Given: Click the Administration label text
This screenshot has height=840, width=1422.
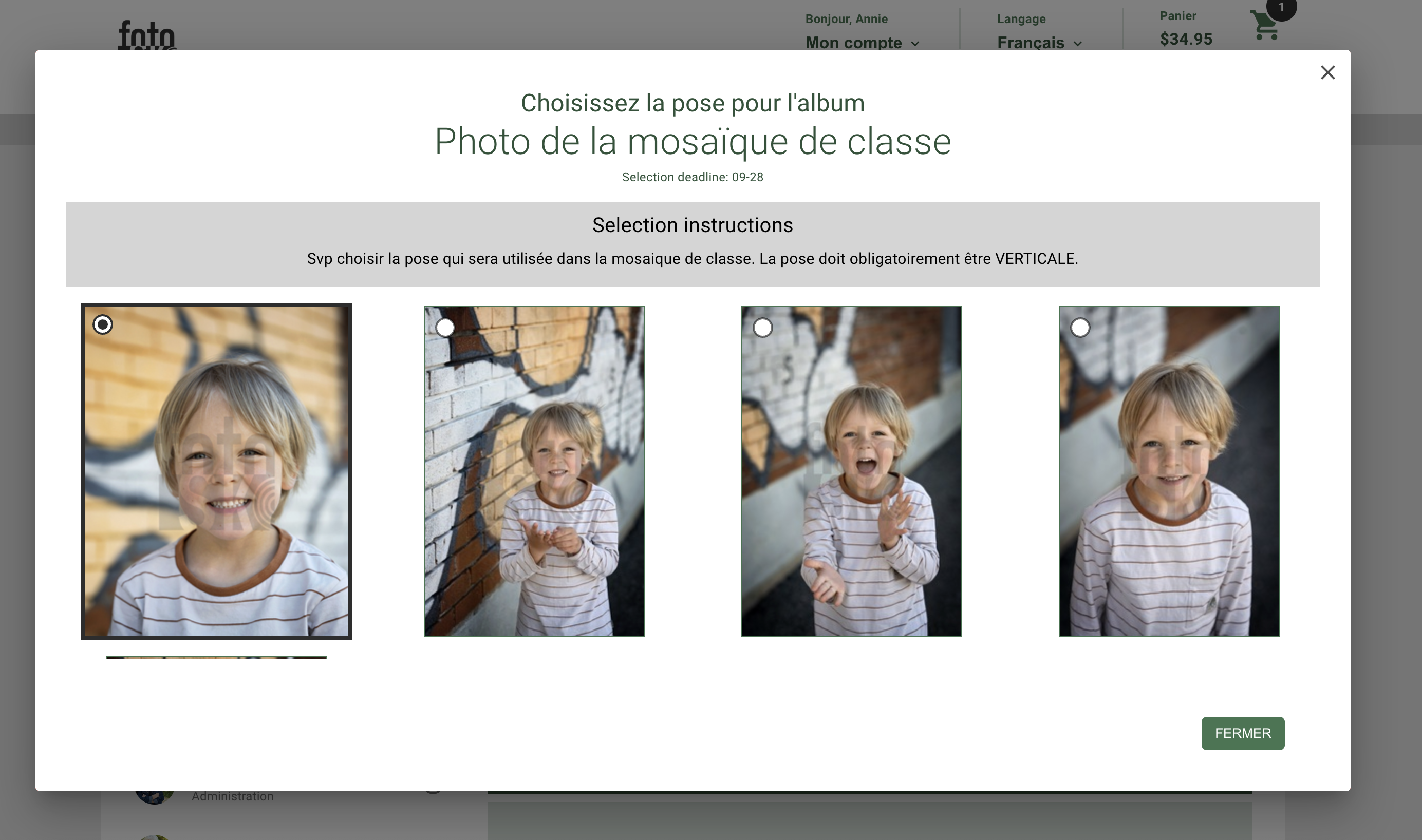Looking at the screenshot, I should pyautogui.click(x=232, y=796).
